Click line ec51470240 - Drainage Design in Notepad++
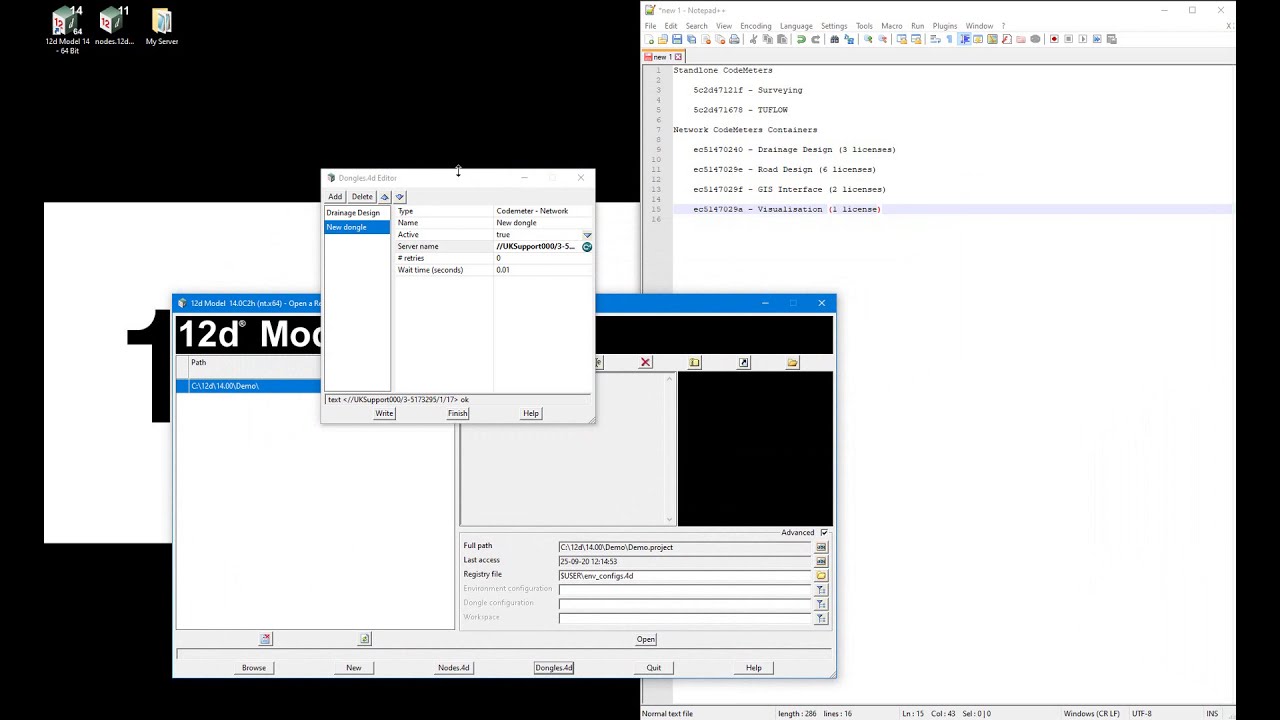The height and width of the screenshot is (720, 1280). pos(794,150)
